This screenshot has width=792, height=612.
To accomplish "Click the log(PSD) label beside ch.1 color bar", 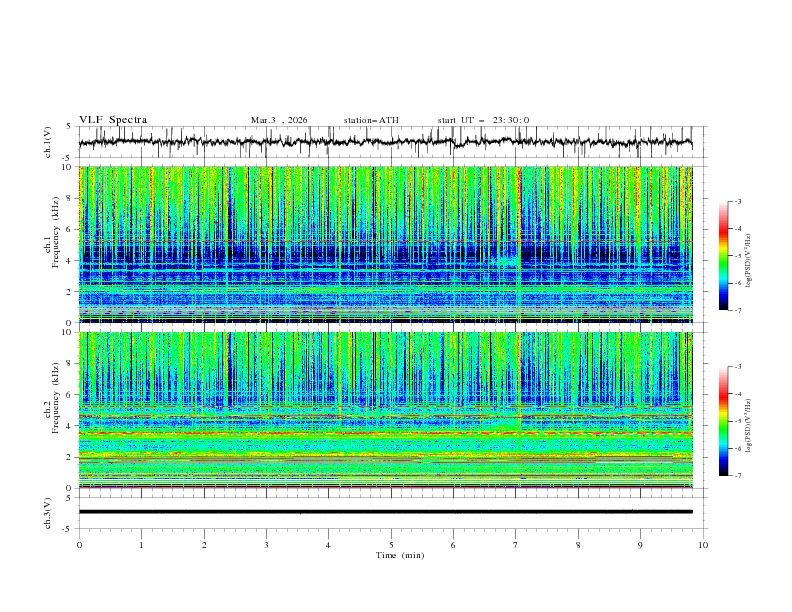I will coord(749,261).
